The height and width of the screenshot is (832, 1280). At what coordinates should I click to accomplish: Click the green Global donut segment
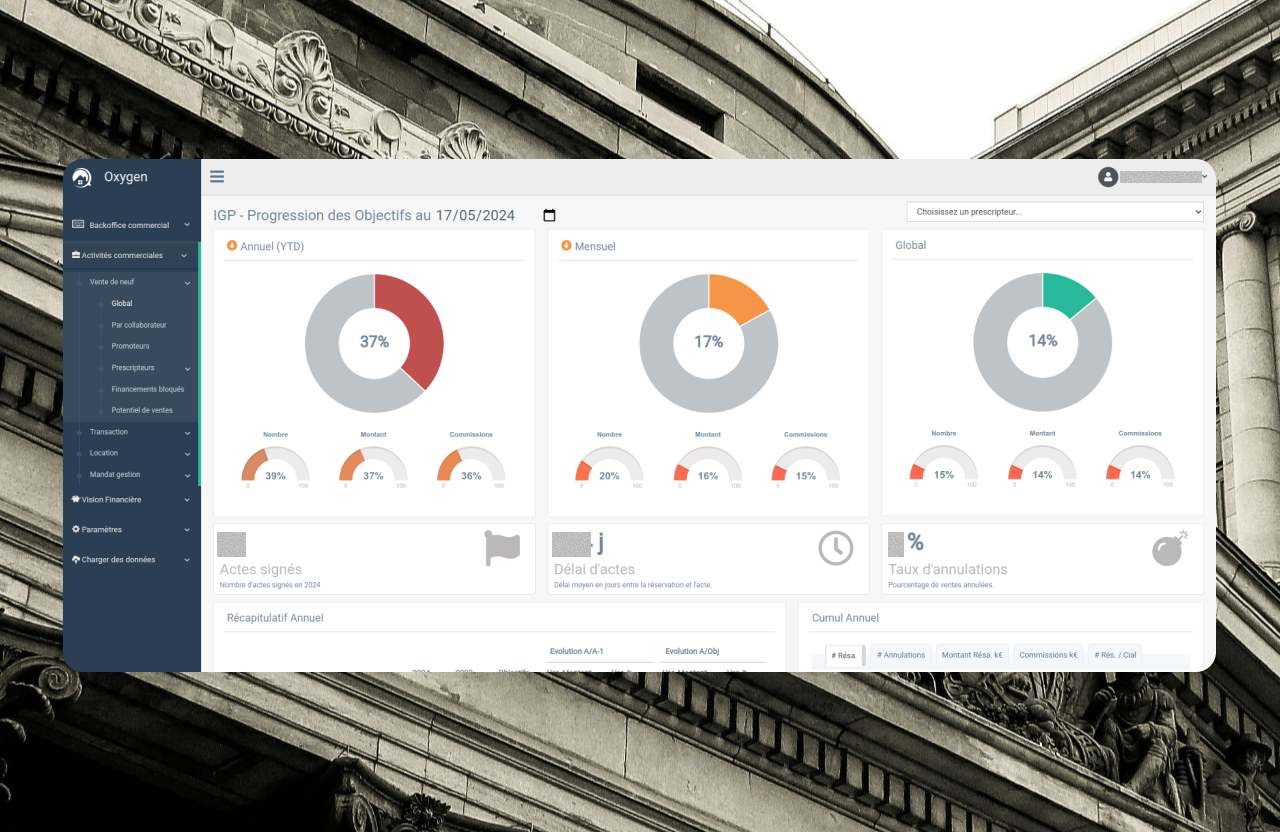tap(1068, 294)
